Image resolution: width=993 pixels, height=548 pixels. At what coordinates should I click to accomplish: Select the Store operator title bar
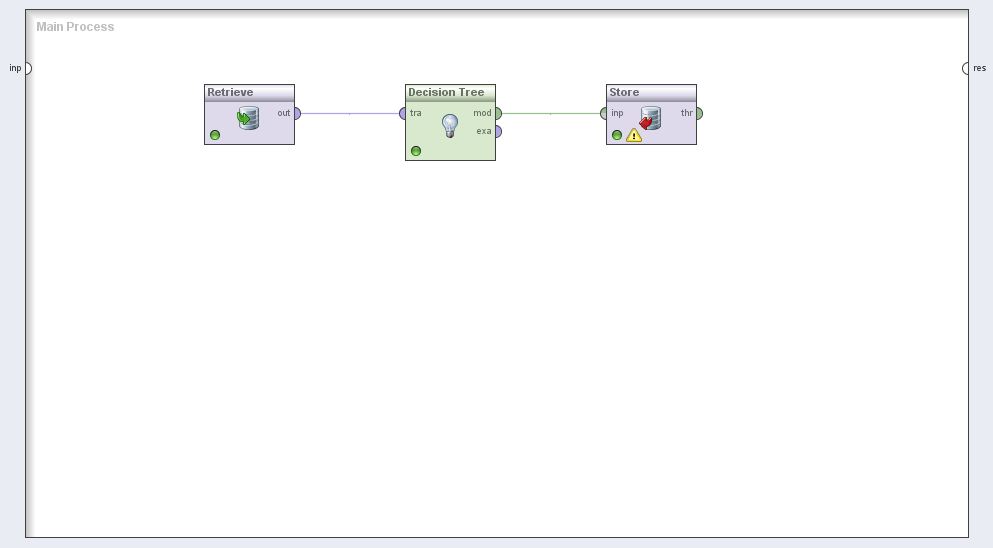[x=651, y=92]
